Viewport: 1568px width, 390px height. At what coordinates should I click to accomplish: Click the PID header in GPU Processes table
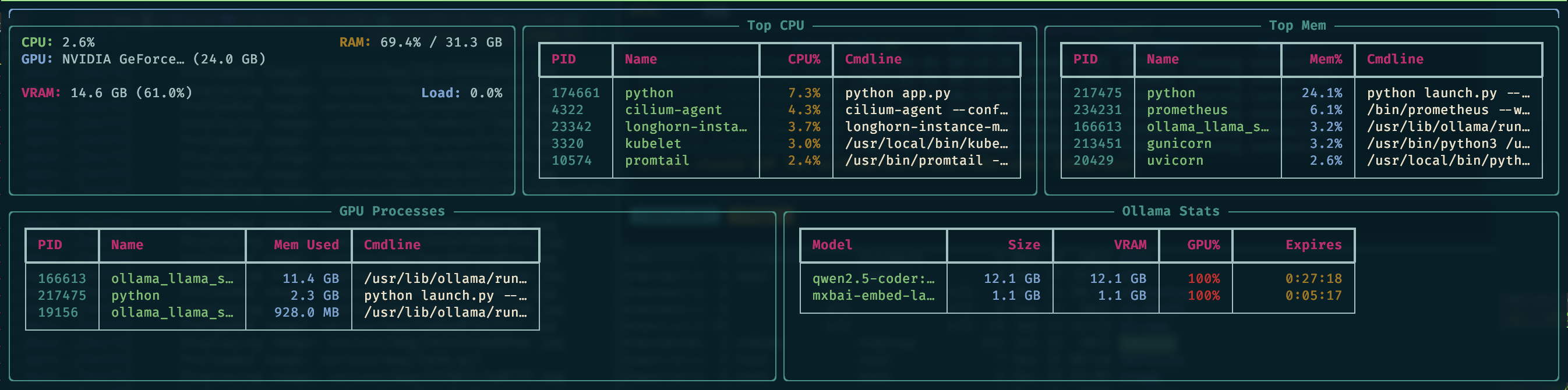pos(50,245)
